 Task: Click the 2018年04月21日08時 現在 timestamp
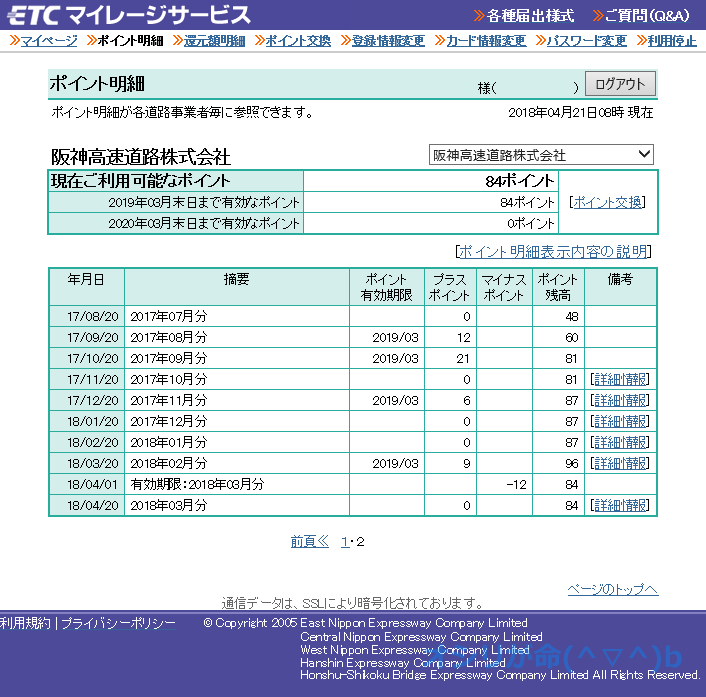pos(581,113)
